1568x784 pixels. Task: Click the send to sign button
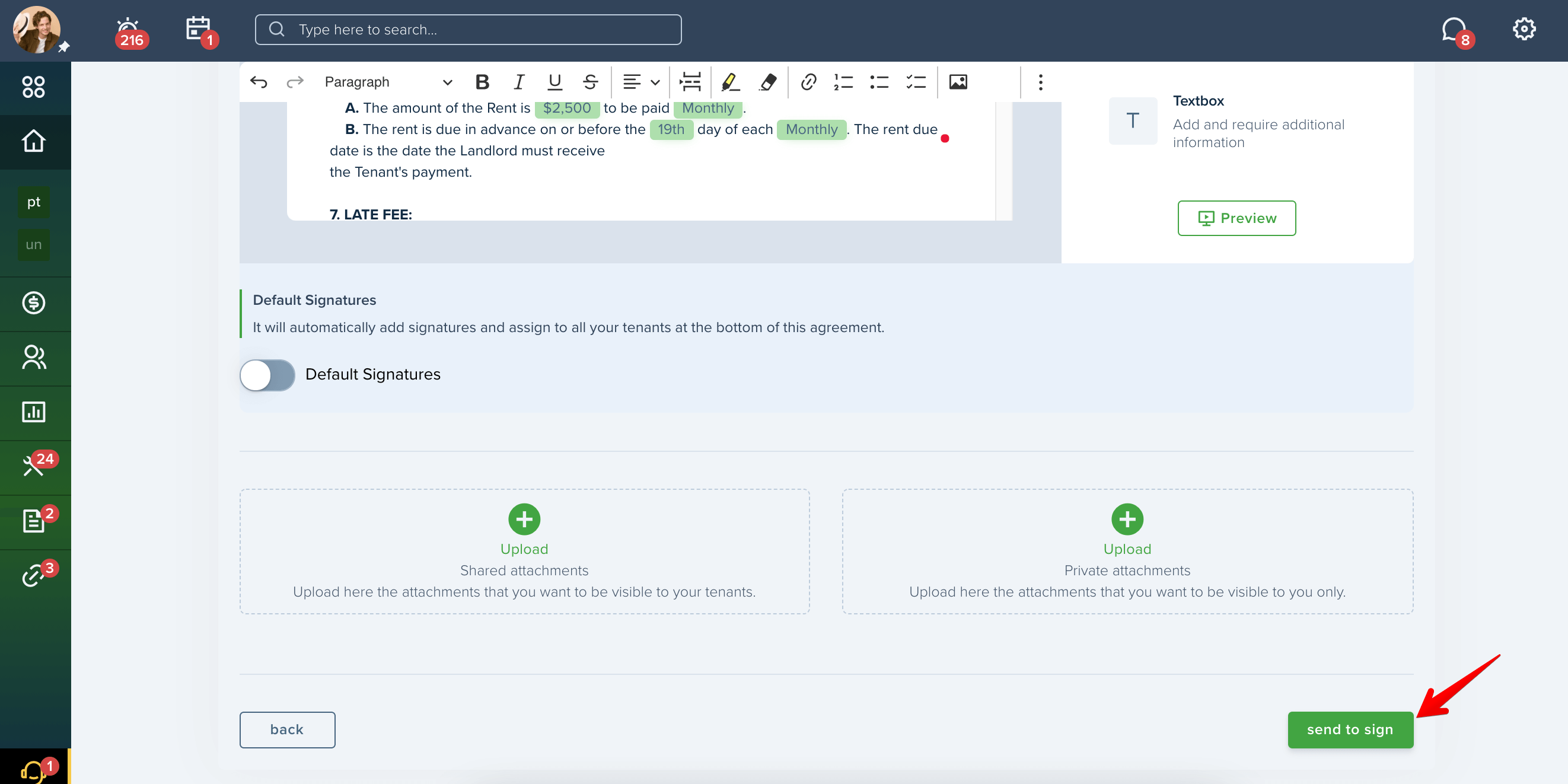[x=1350, y=729]
